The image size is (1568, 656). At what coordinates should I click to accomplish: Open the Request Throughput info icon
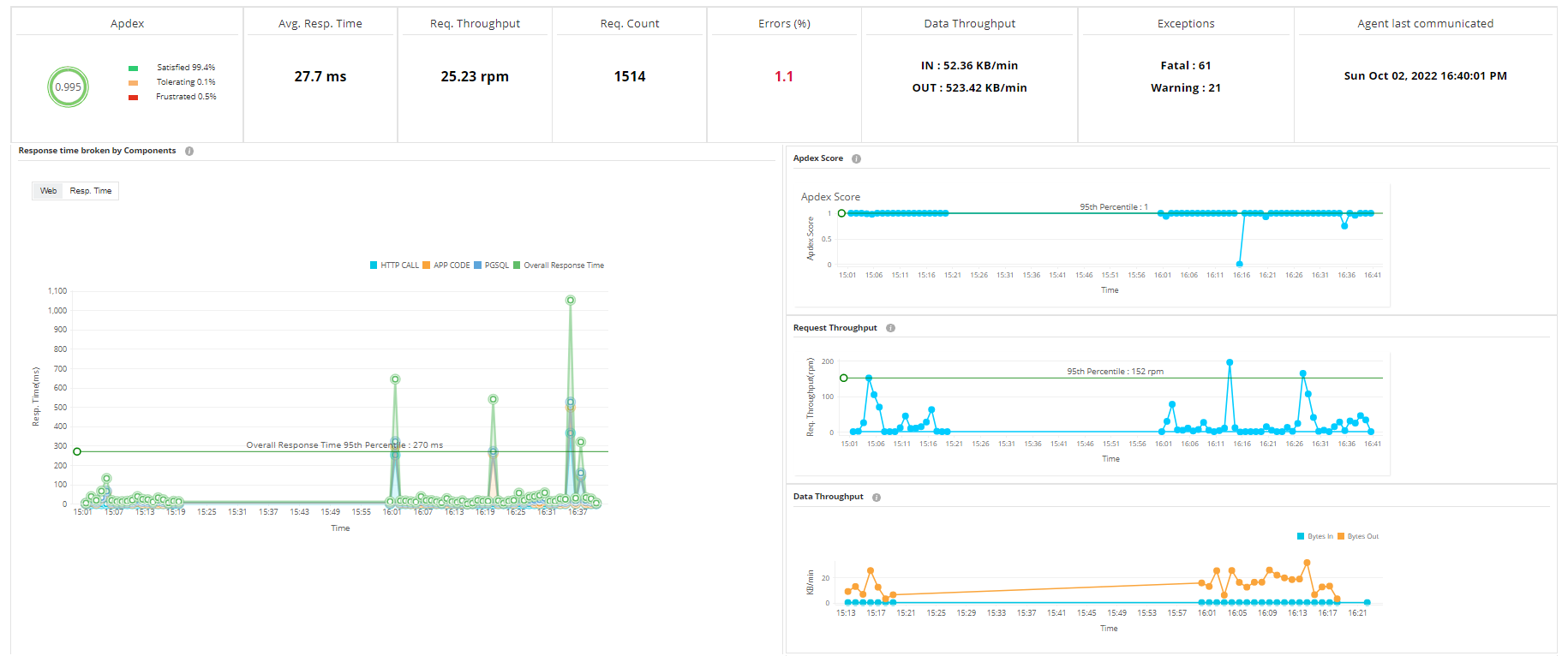[x=890, y=329]
